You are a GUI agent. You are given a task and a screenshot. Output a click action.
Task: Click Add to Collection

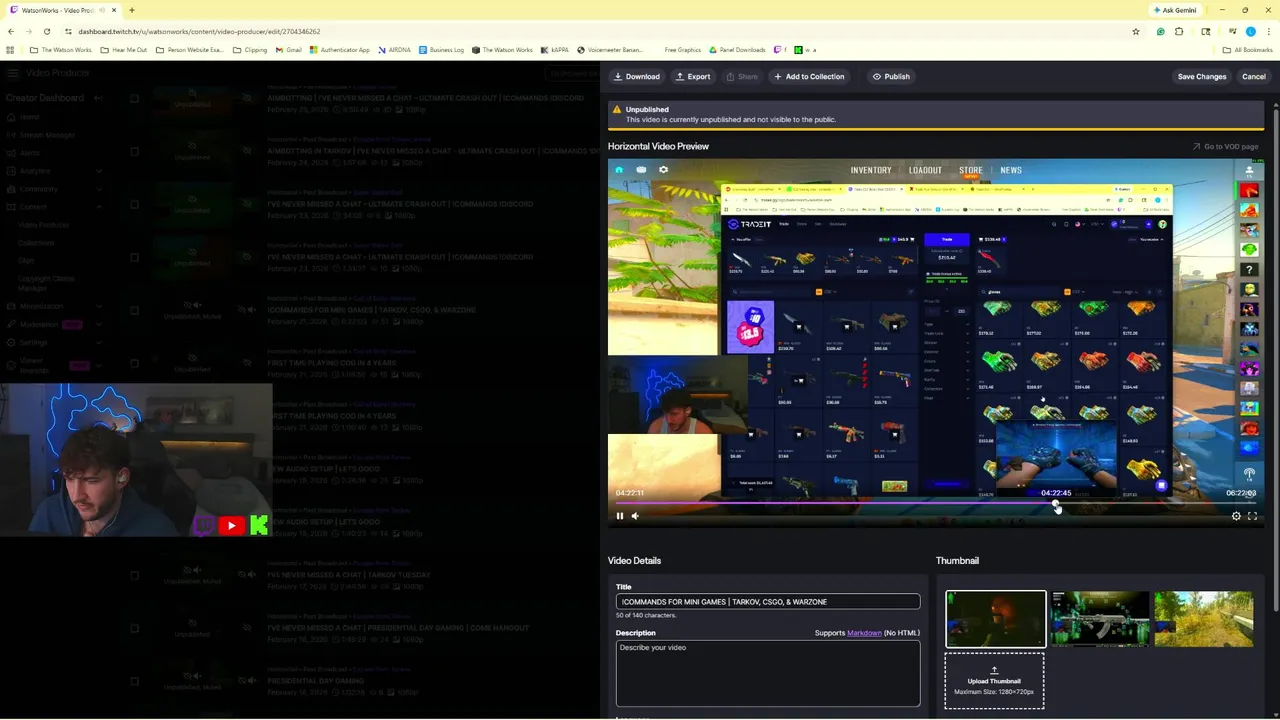pos(809,76)
